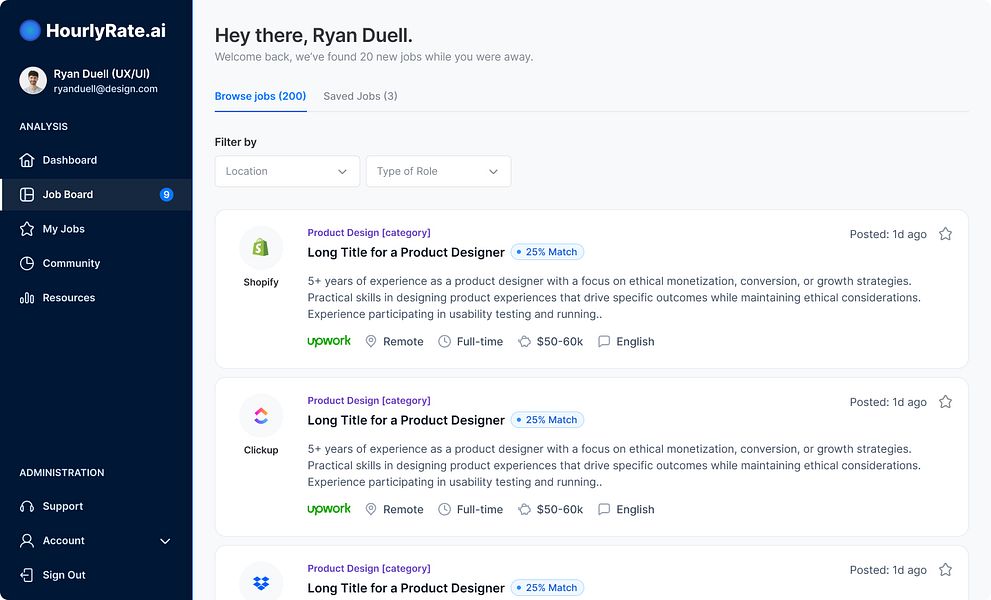Open My Jobs star icon in sidebar

point(27,229)
